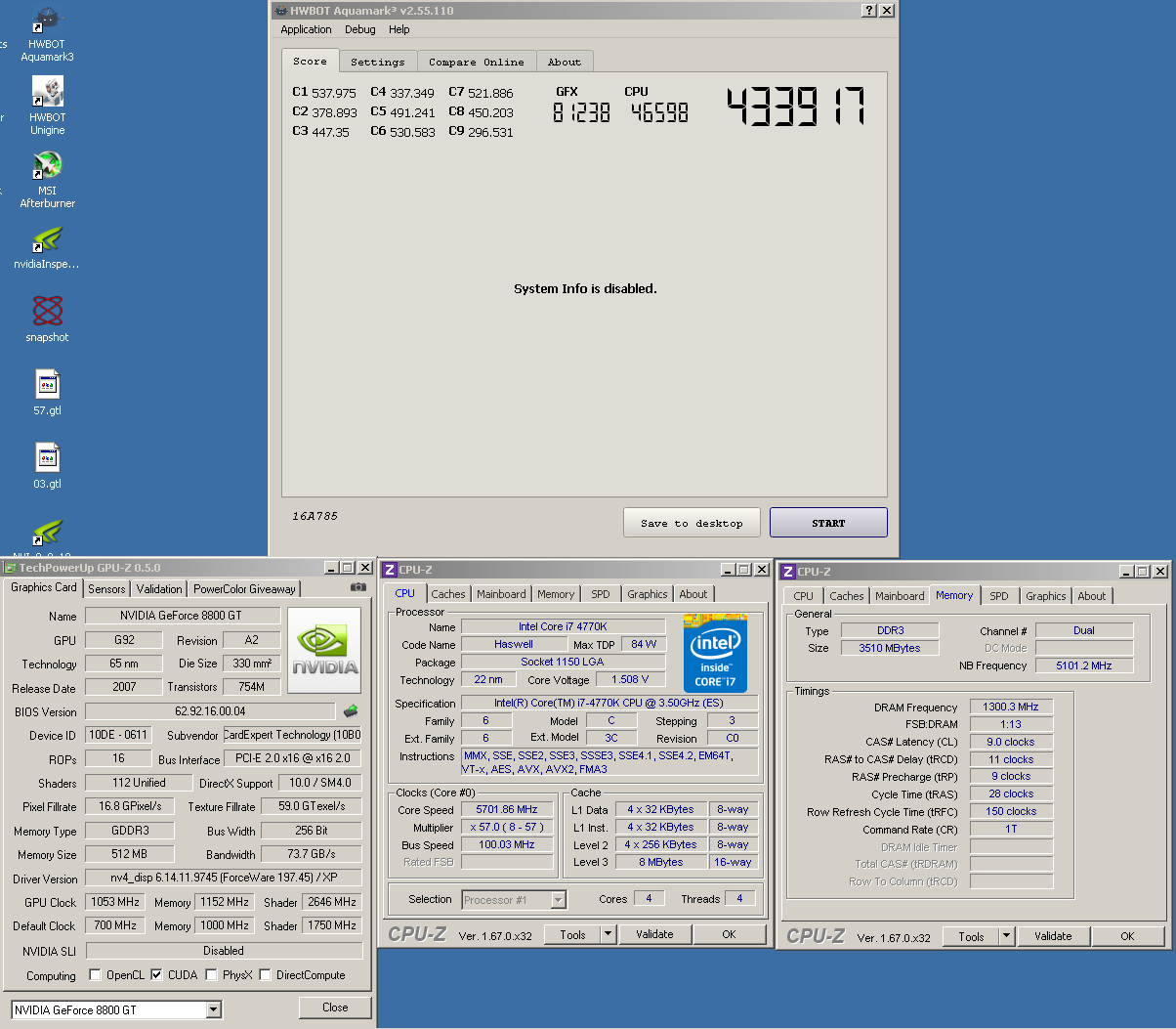This screenshot has height=1029, width=1176.
Task: Click the GPU-Z BIOS save icon
Action: click(351, 711)
